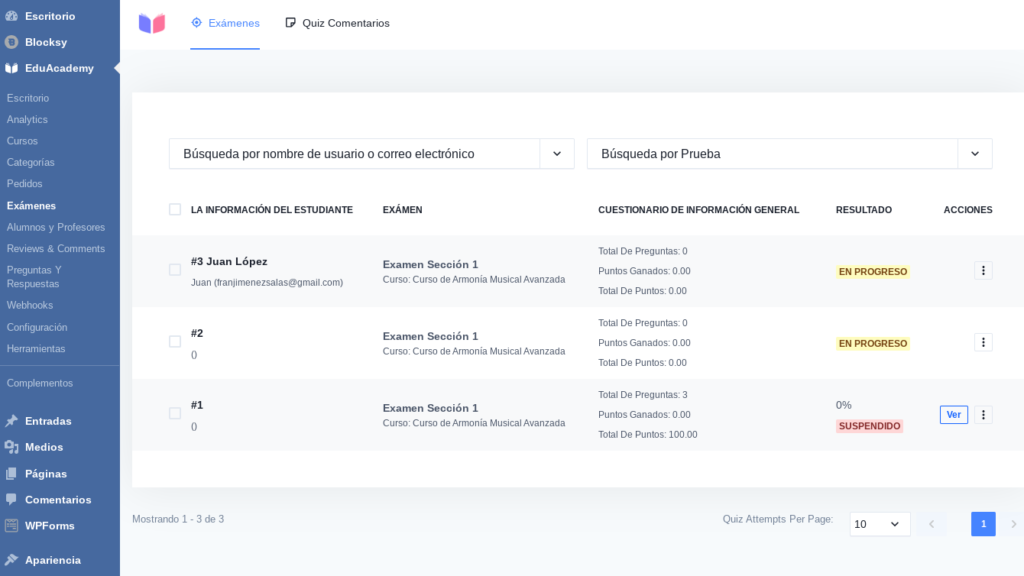The height and width of the screenshot is (576, 1024).
Task: Expand the user search dropdown arrow
Action: point(557,153)
